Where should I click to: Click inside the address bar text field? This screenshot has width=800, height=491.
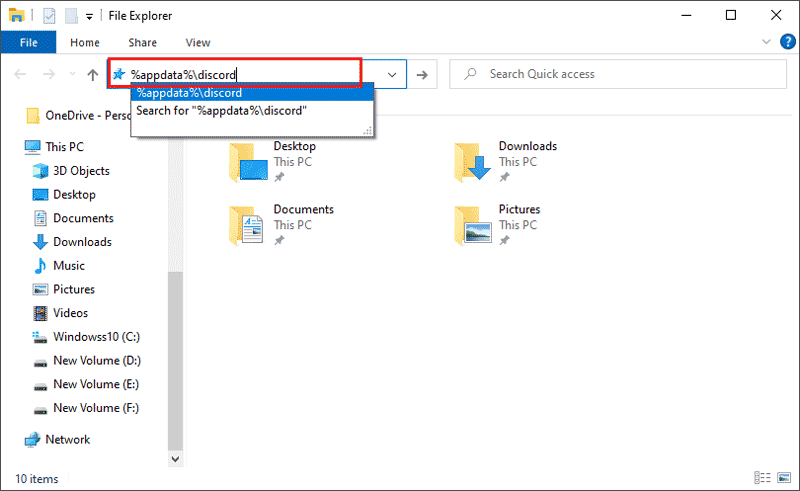pos(245,75)
